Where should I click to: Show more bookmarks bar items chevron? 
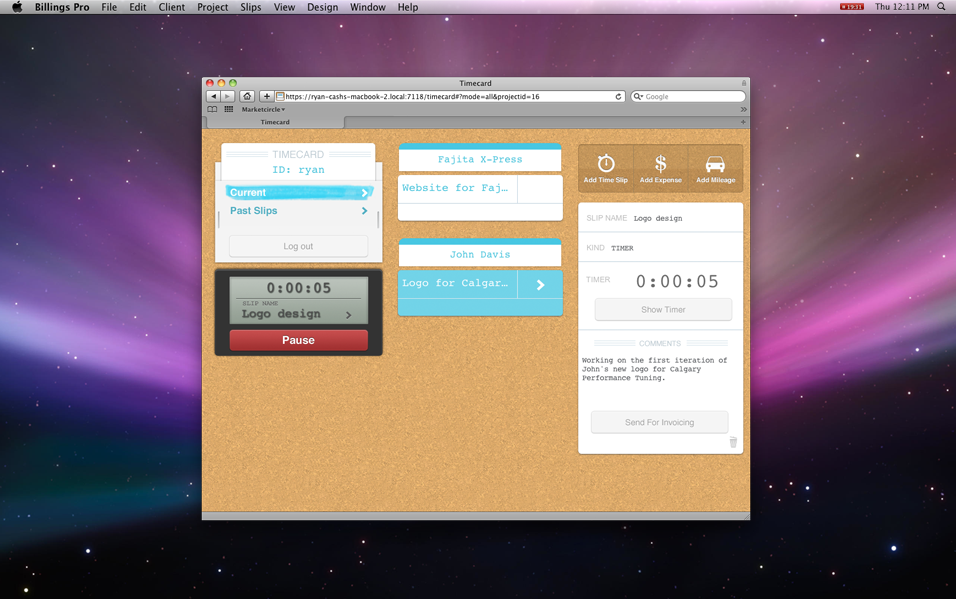click(743, 109)
